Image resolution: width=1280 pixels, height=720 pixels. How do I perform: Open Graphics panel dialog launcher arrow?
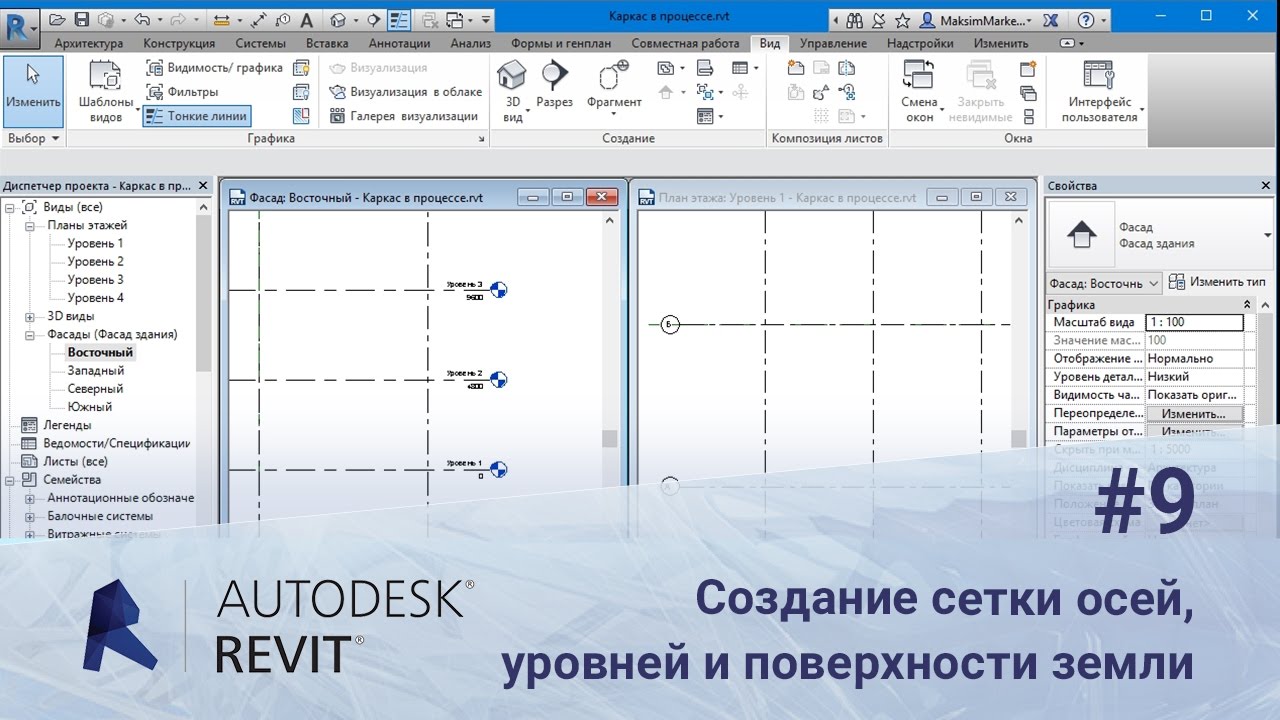tap(481, 140)
